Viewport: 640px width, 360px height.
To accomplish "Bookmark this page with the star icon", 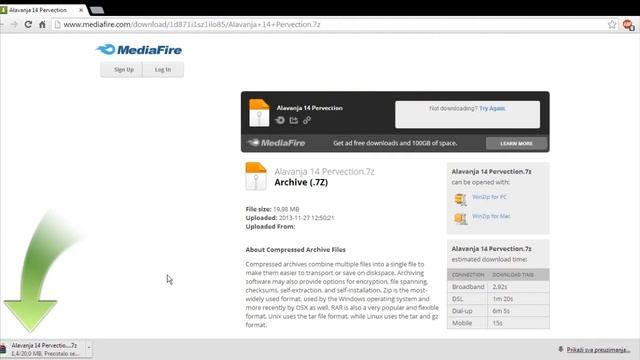I will click(x=612, y=24).
